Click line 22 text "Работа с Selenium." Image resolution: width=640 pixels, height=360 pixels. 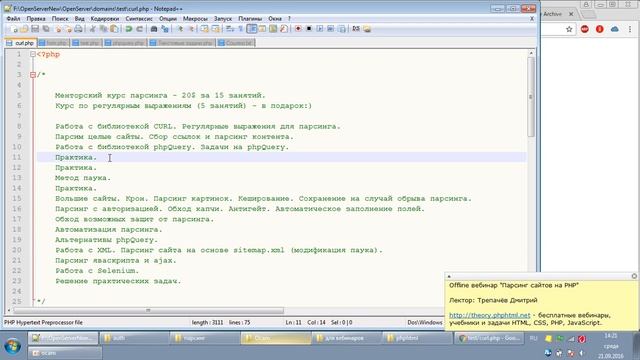coord(97,271)
